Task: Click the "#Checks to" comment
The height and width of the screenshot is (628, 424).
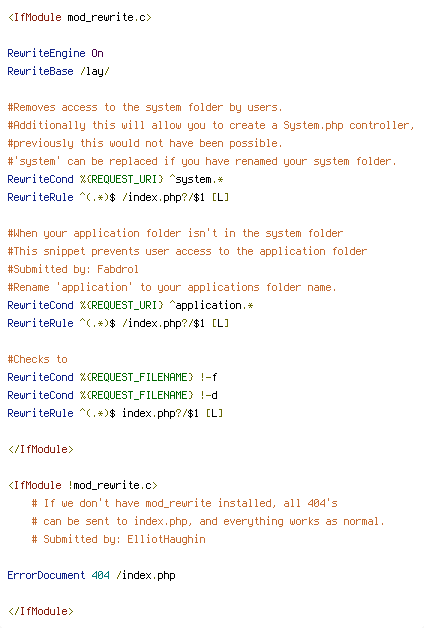Action: tap(38, 359)
